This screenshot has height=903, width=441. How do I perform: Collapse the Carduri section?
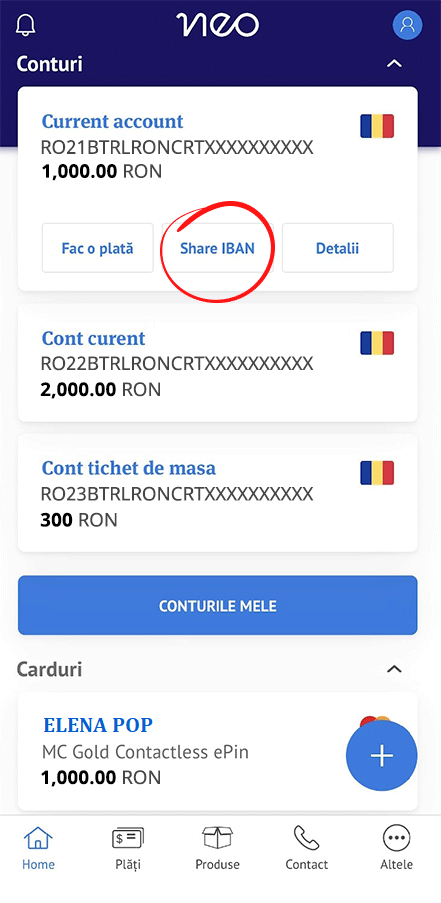[x=394, y=669]
